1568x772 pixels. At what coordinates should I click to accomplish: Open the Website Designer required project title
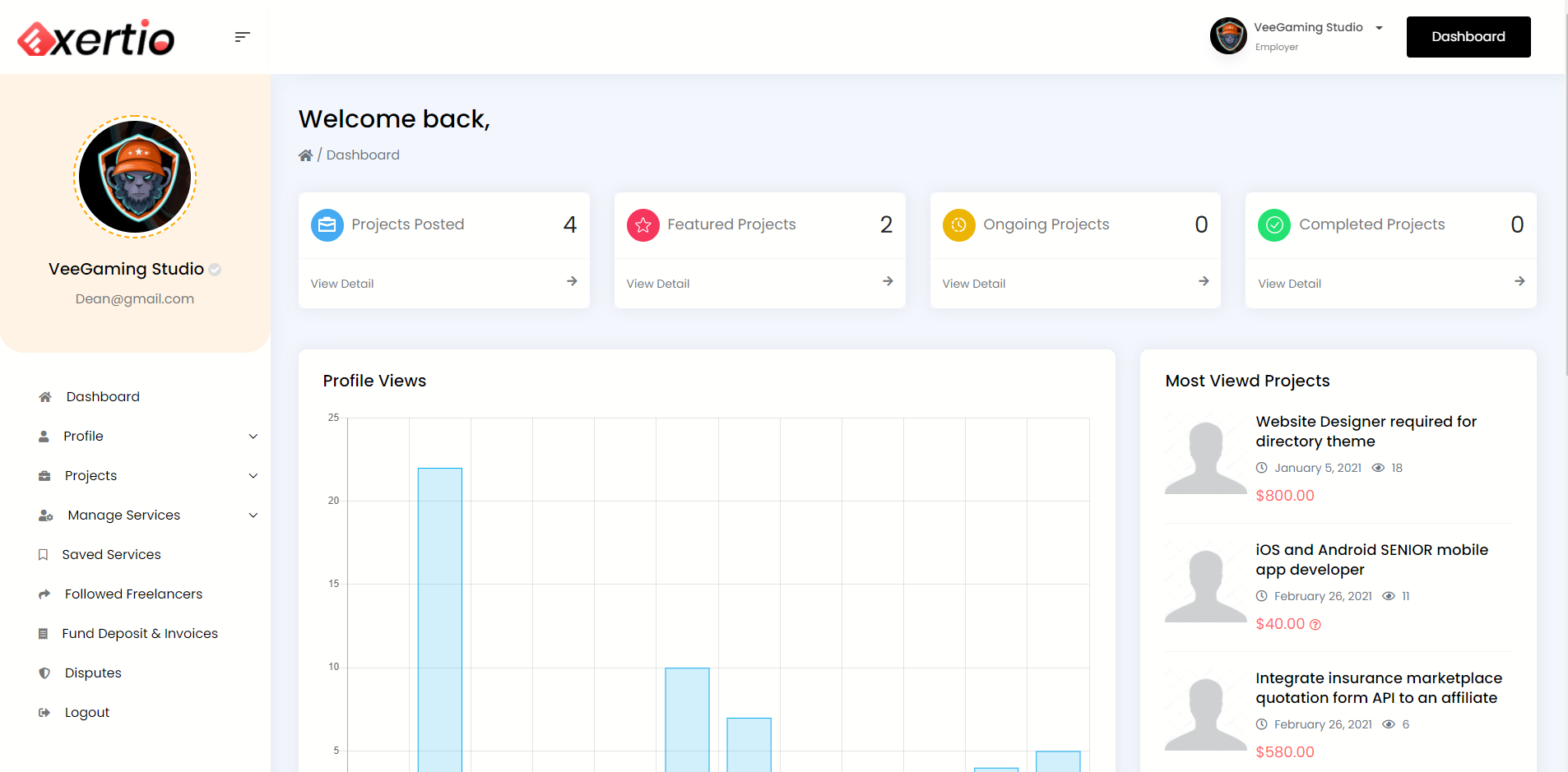pyautogui.click(x=1366, y=432)
